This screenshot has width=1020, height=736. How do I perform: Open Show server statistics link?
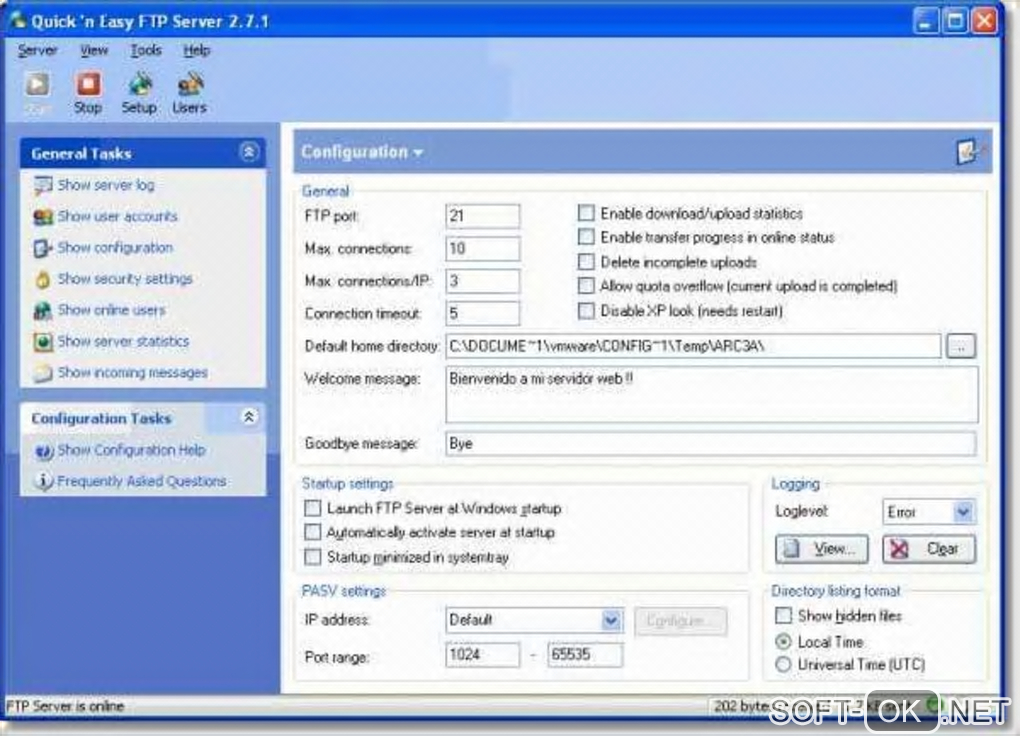[123, 342]
